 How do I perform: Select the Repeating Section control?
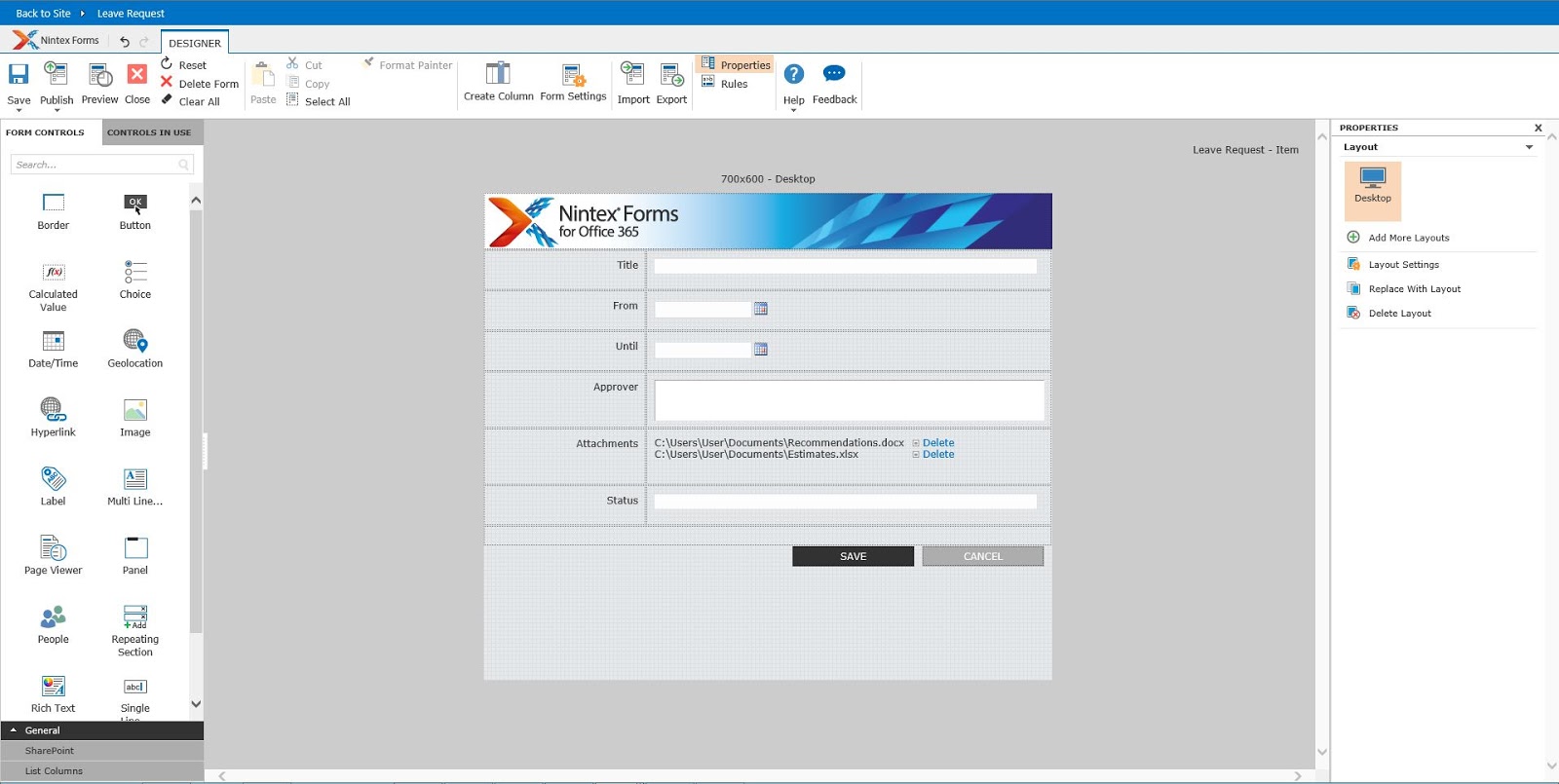pyautogui.click(x=135, y=631)
